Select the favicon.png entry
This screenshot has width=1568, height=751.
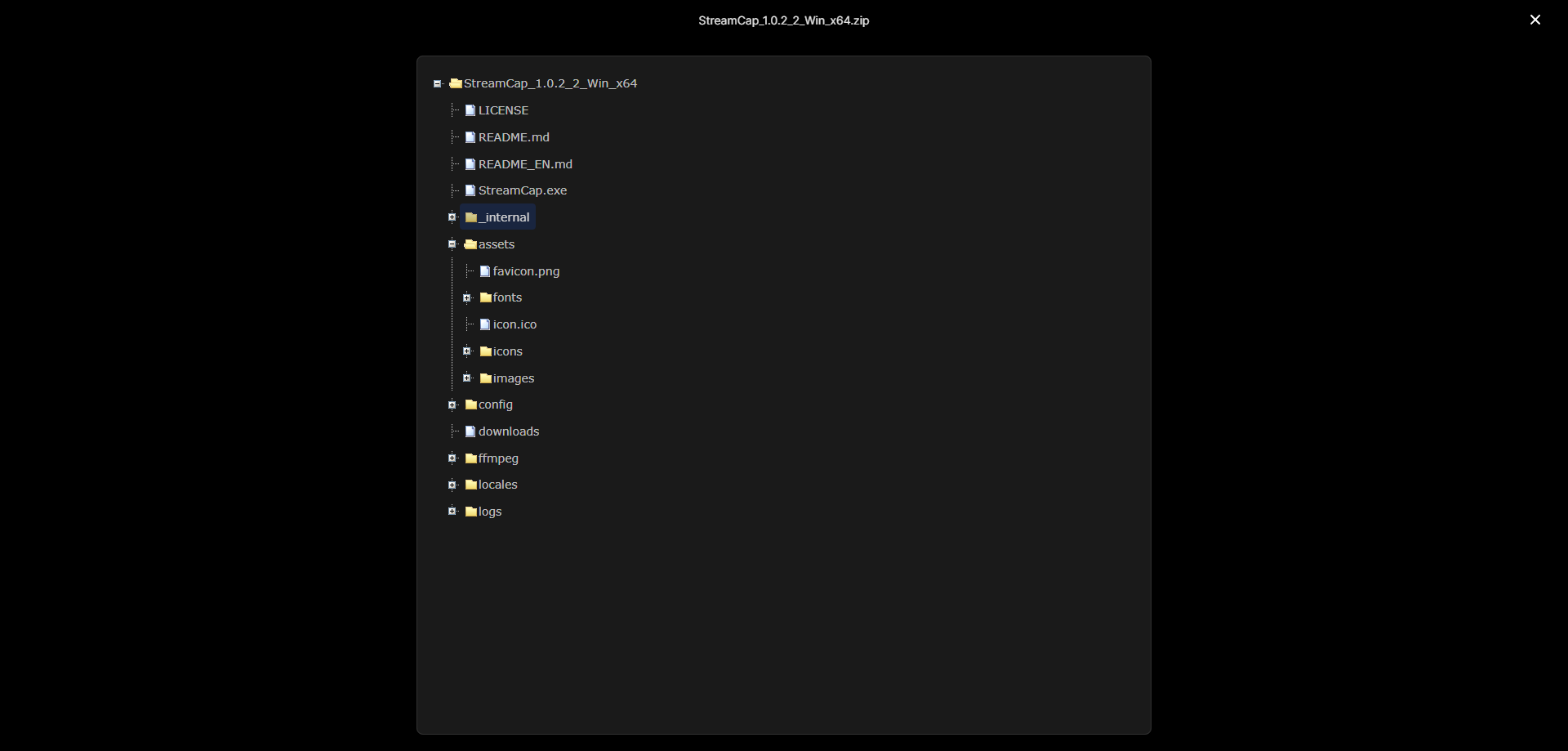click(526, 271)
